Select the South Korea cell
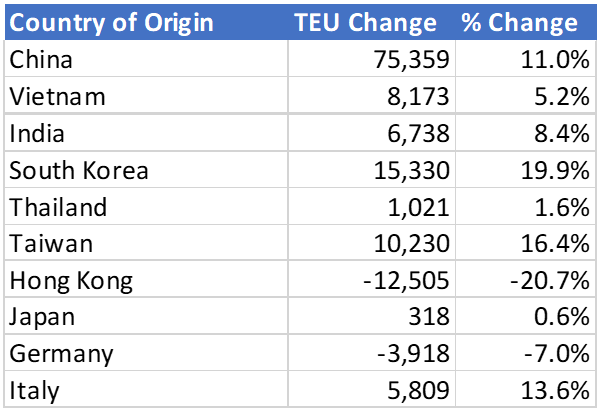 pyautogui.click(x=78, y=171)
